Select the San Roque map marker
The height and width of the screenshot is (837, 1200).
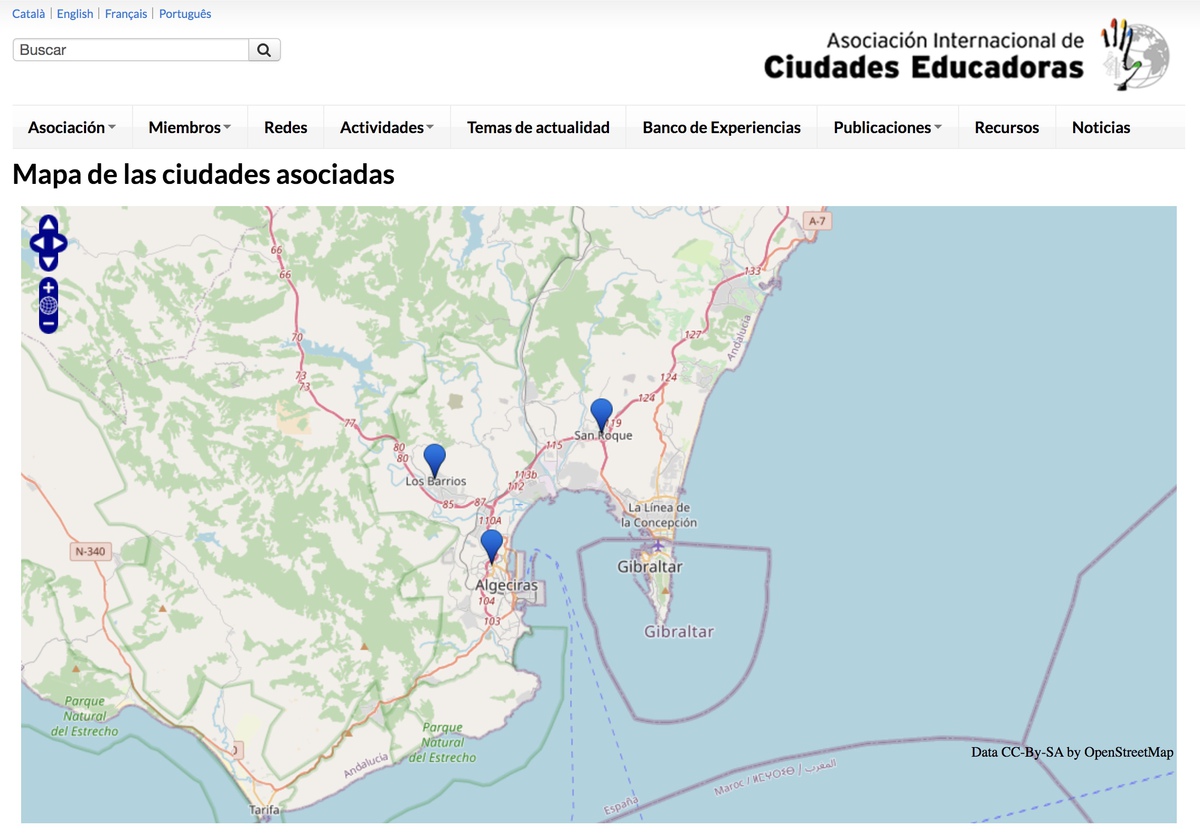click(601, 412)
